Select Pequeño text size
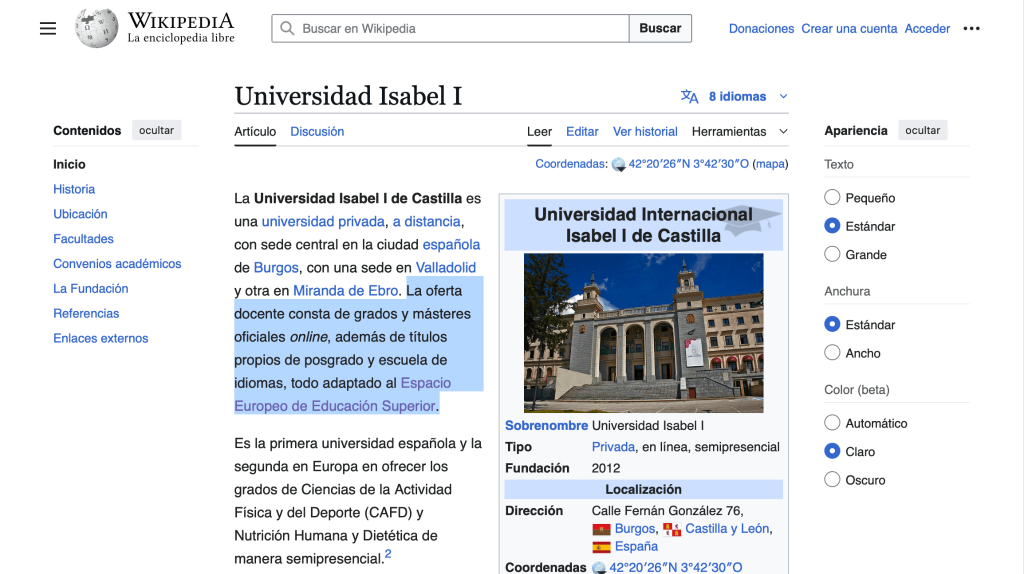 click(832, 197)
